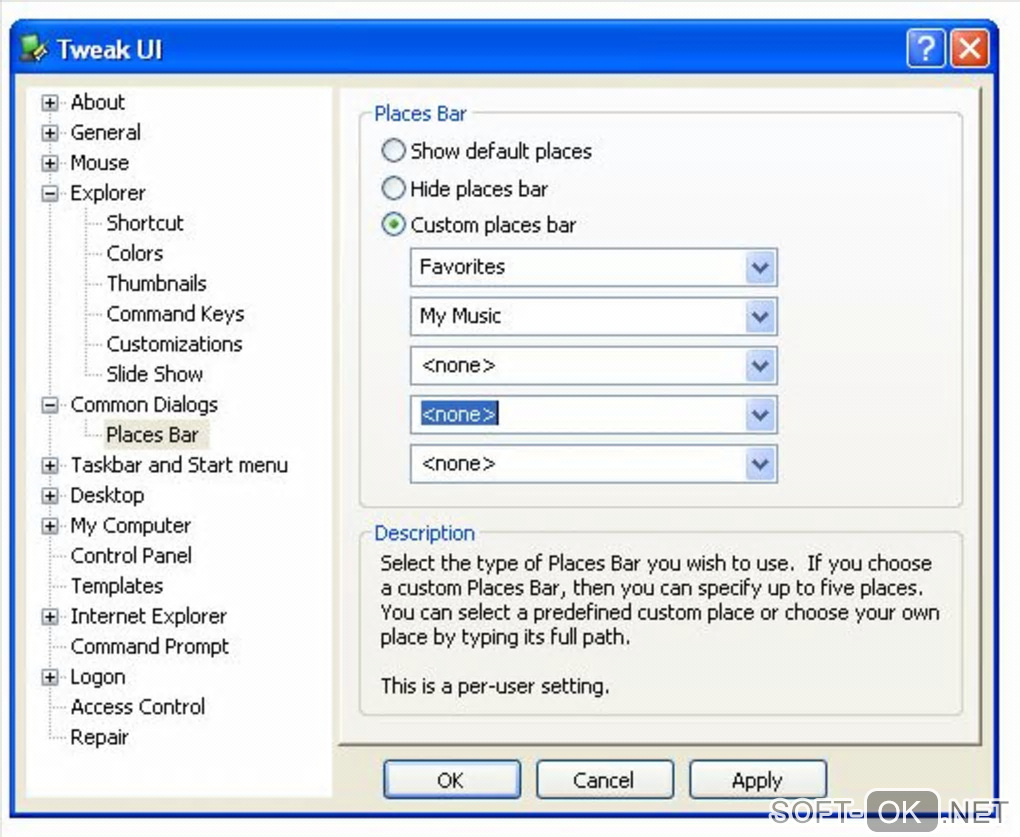Screen dimensions: 1020x837
Task: Open the last none dropdown arrow
Action: tap(760, 464)
